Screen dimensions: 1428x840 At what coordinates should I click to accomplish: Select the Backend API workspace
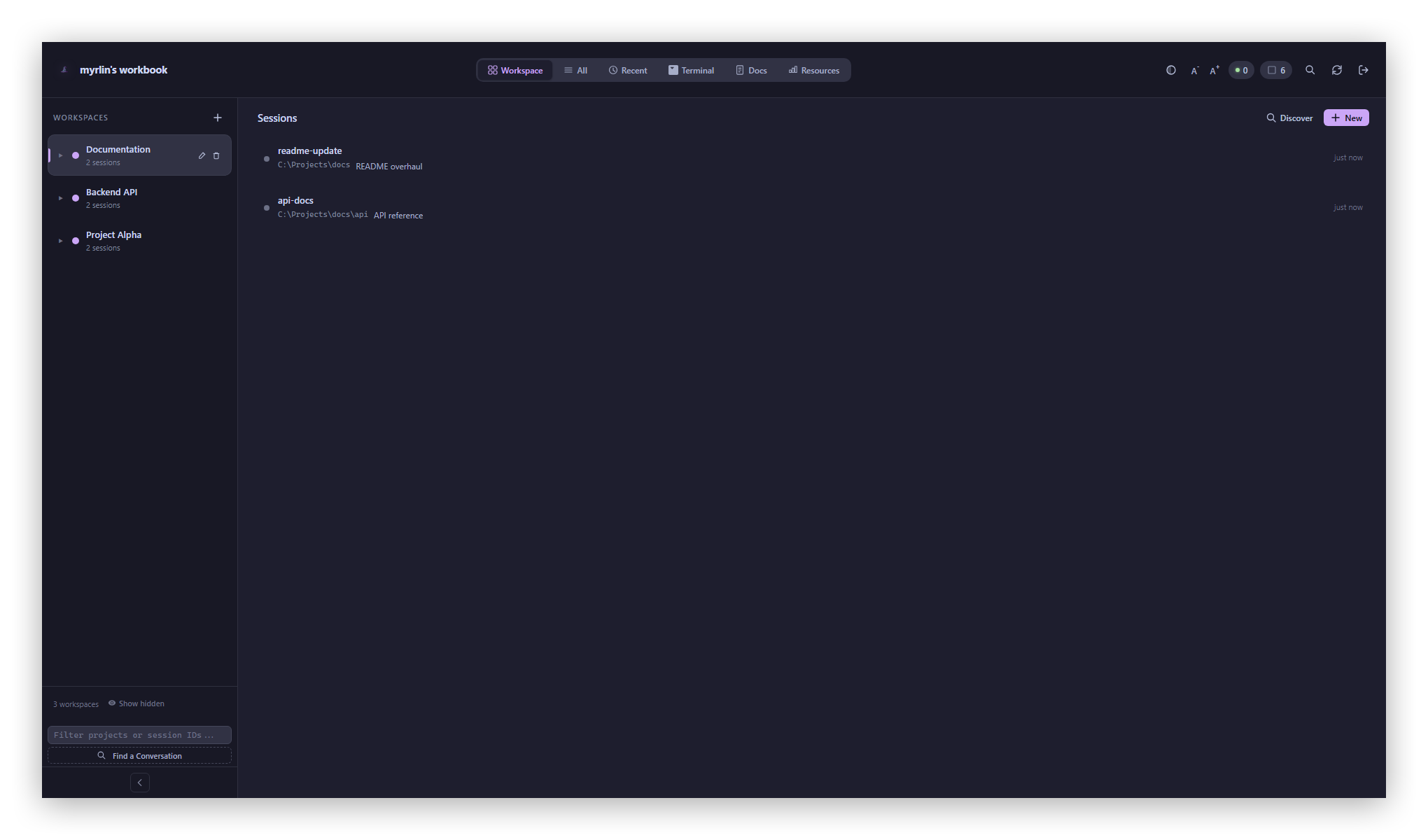pyautogui.click(x=139, y=198)
